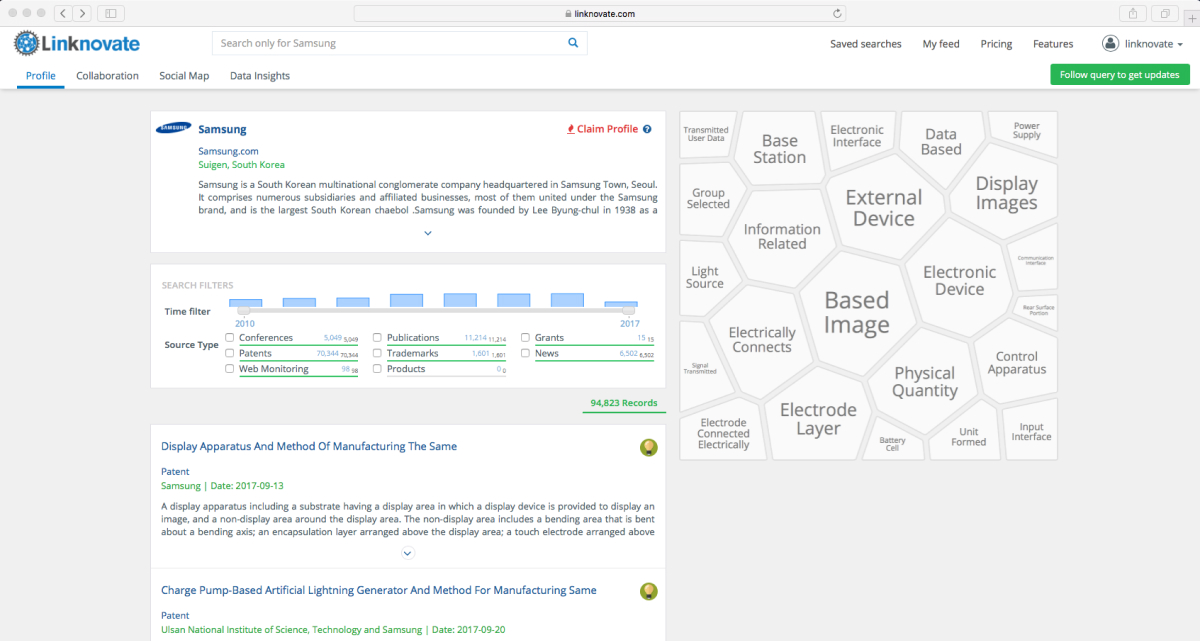This screenshot has width=1200, height=641.
Task: Click the search magnifier icon
Action: coord(573,43)
